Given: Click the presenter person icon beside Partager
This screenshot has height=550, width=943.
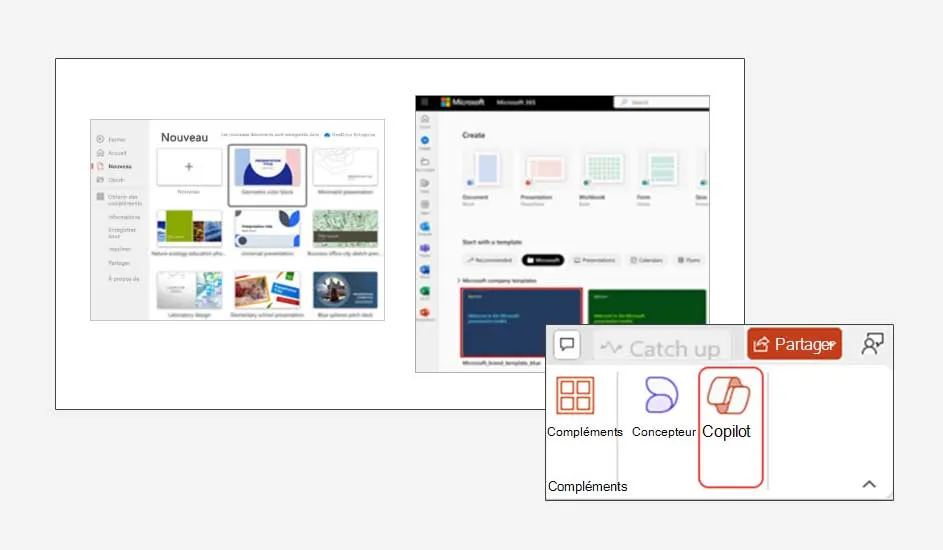Looking at the screenshot, I should pyautogui.click(x=872, y=345).
